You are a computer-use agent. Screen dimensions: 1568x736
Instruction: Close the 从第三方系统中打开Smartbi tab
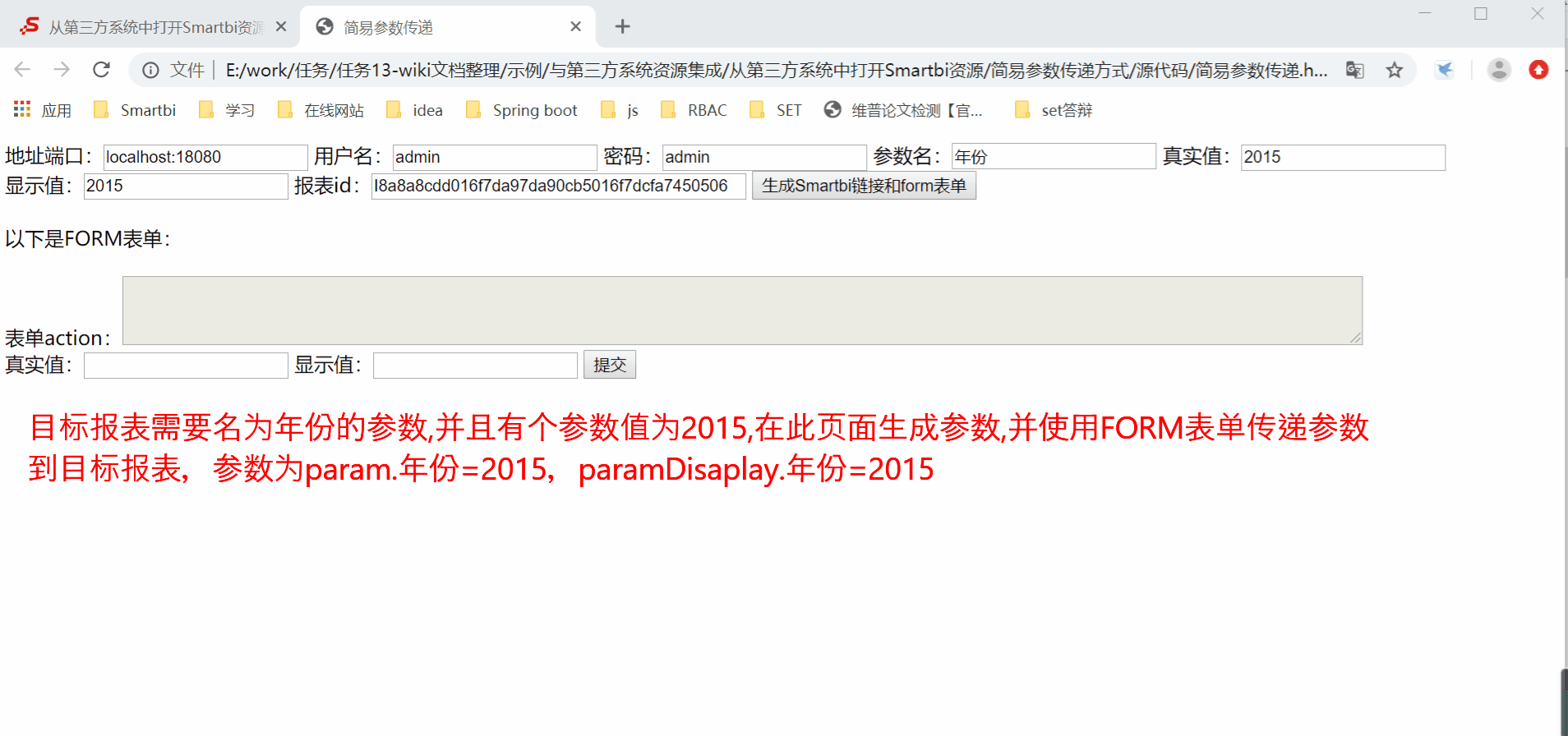pos(281,26)
